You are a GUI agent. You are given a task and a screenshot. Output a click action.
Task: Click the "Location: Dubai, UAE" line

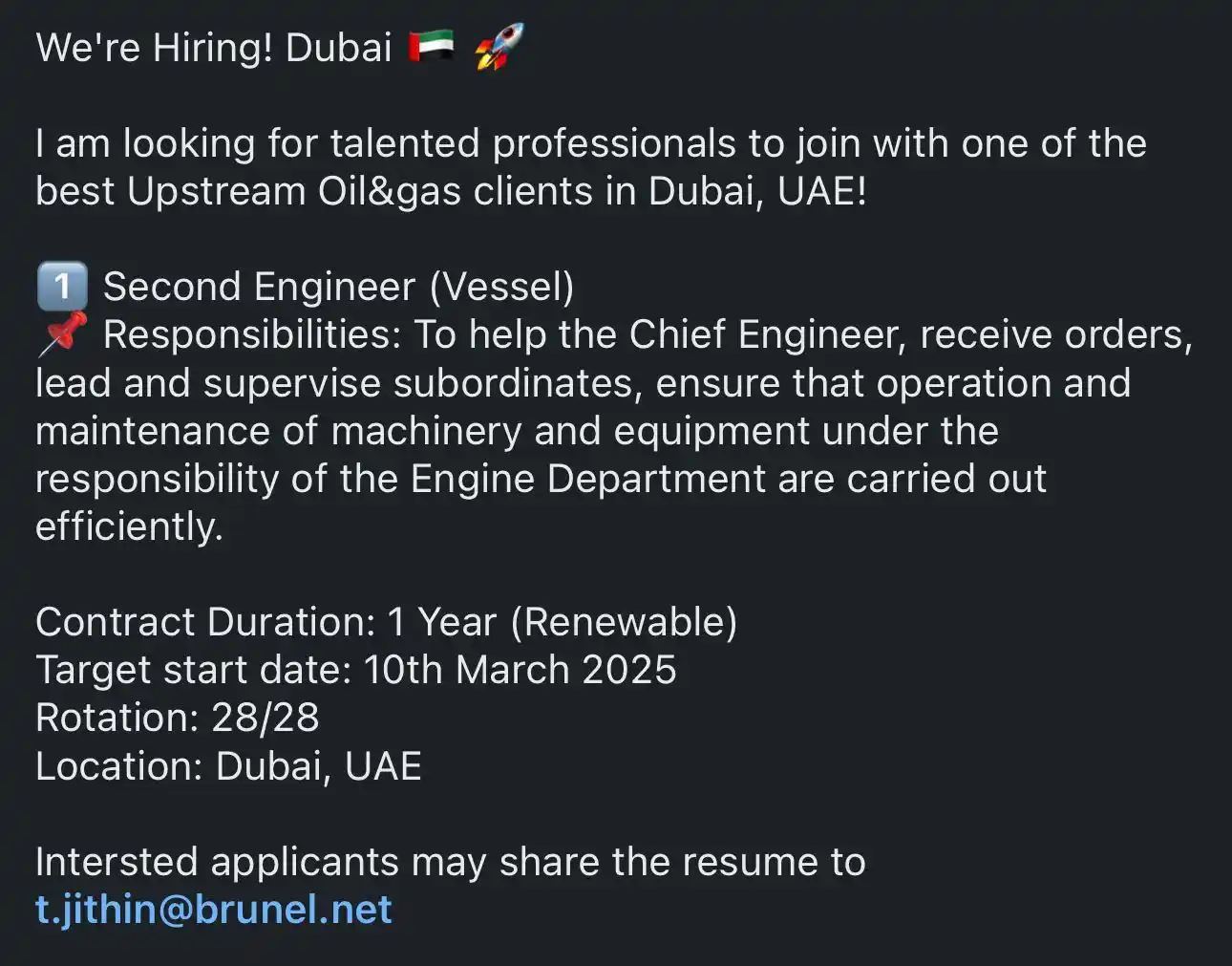coord(228,766)
